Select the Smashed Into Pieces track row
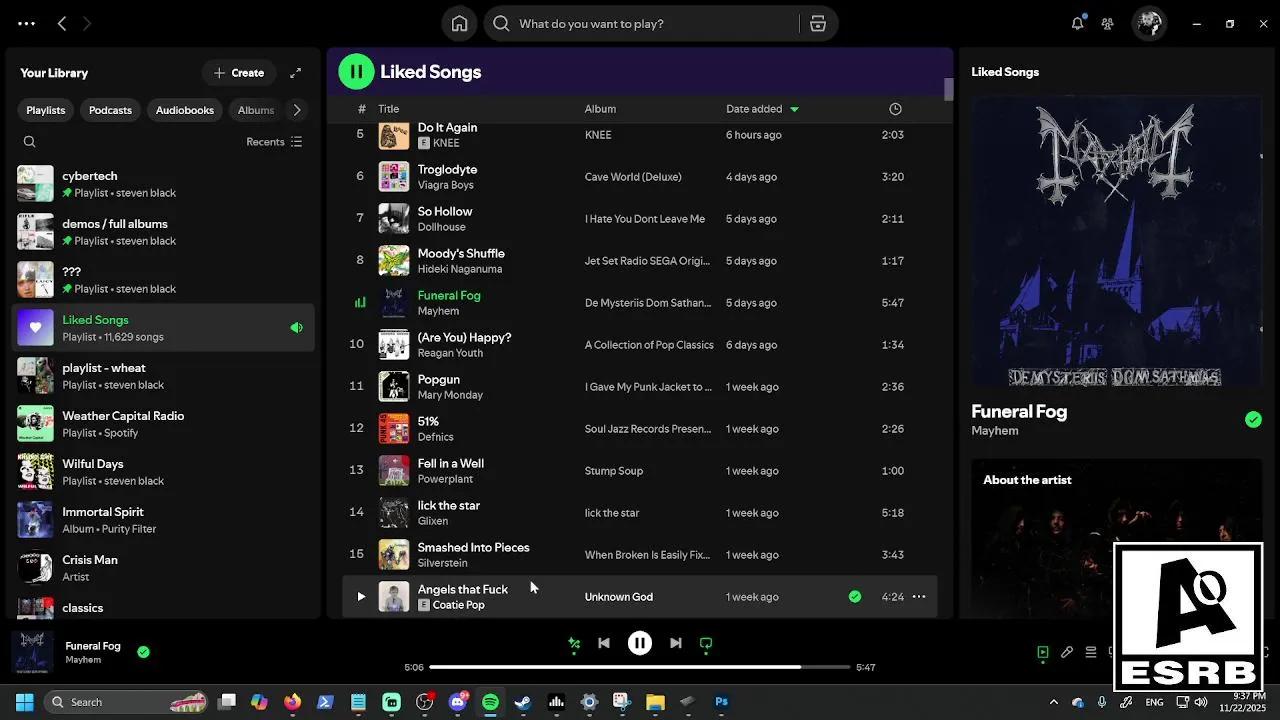The image size is (1280, 720). point(640,555)
